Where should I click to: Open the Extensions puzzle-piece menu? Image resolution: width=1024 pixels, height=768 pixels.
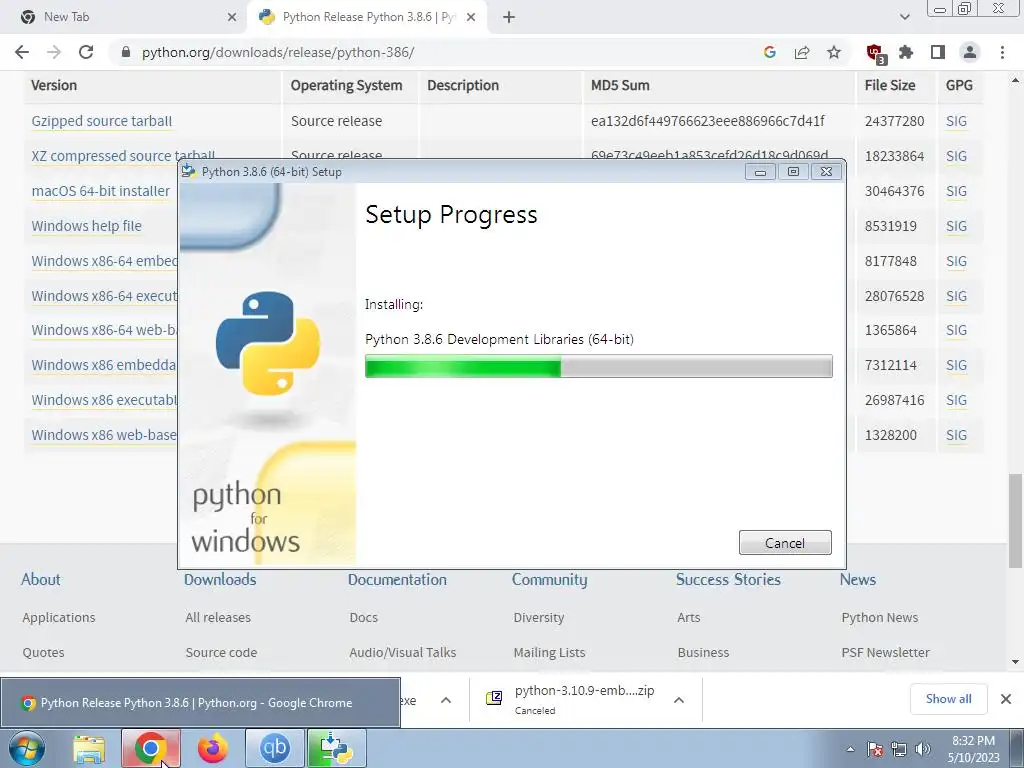(x=906, y=52)
